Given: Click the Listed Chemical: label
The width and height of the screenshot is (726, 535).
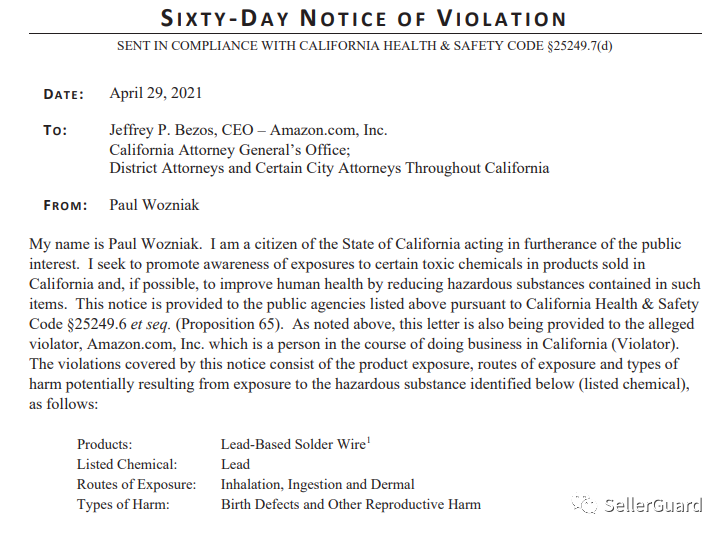Looking at the screenshot, I should pos(127,464).
